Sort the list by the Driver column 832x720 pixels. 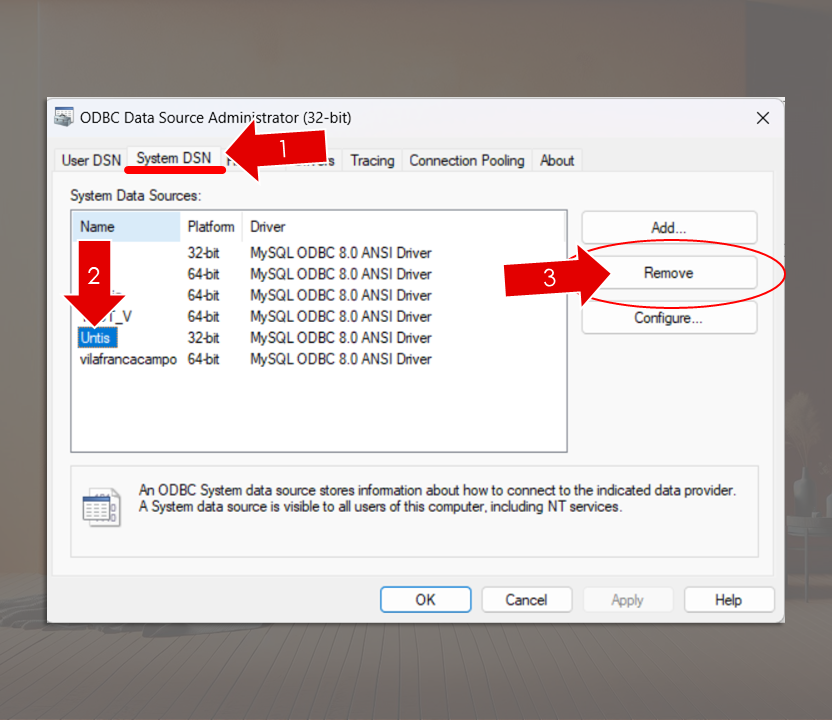[x=267, y=226]
